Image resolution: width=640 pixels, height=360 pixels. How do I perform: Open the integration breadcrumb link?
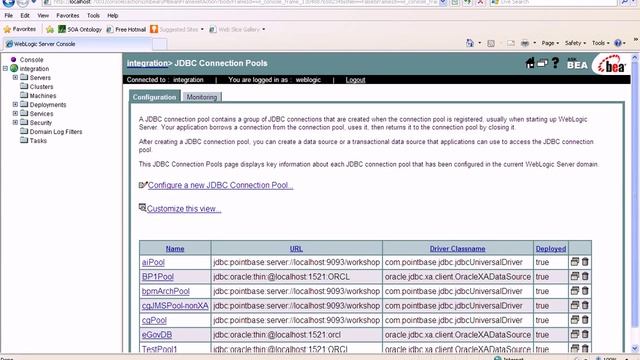point(147,63)
